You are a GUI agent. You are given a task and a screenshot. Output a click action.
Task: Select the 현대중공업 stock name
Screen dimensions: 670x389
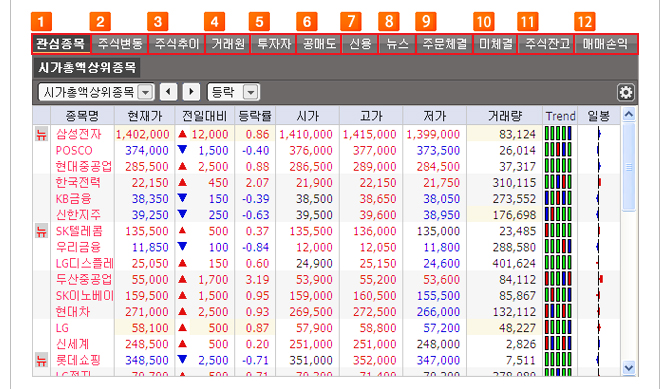[84, 166]
